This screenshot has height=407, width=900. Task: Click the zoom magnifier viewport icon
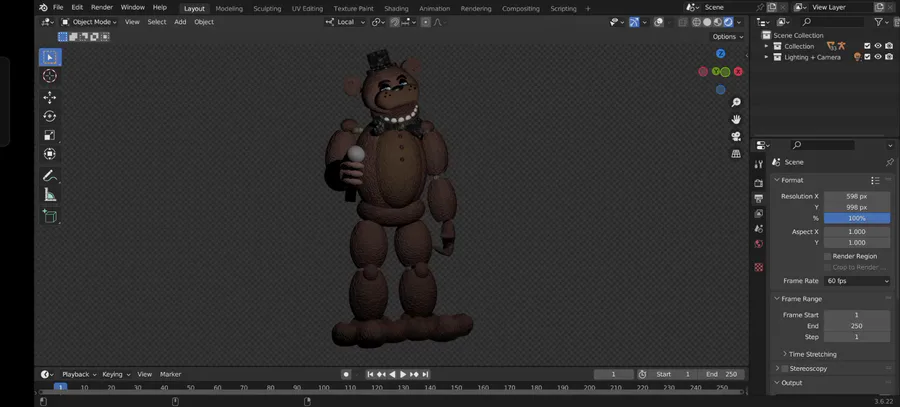(x=736, y=103)
